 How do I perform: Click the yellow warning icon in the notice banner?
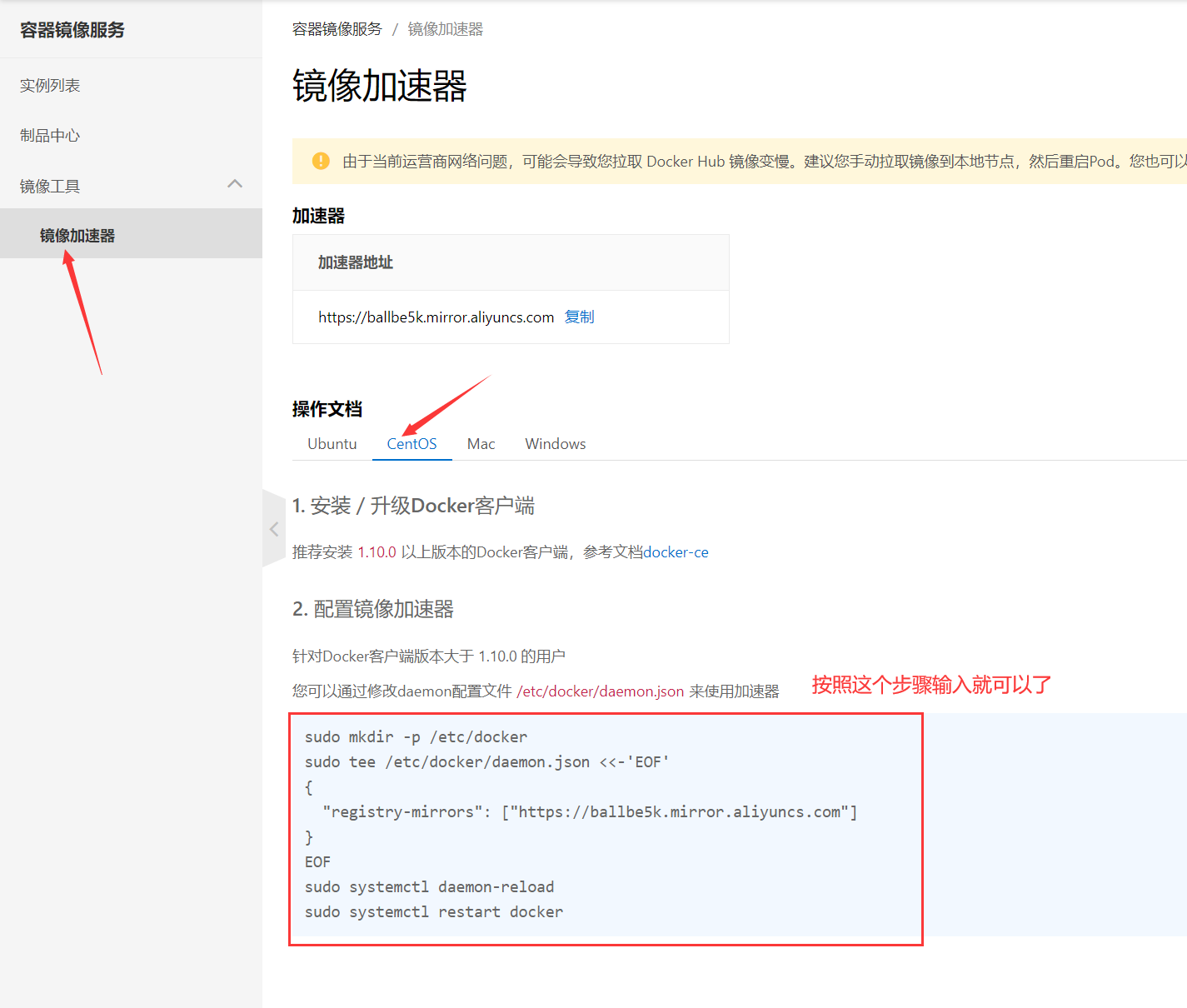point(321,161)
